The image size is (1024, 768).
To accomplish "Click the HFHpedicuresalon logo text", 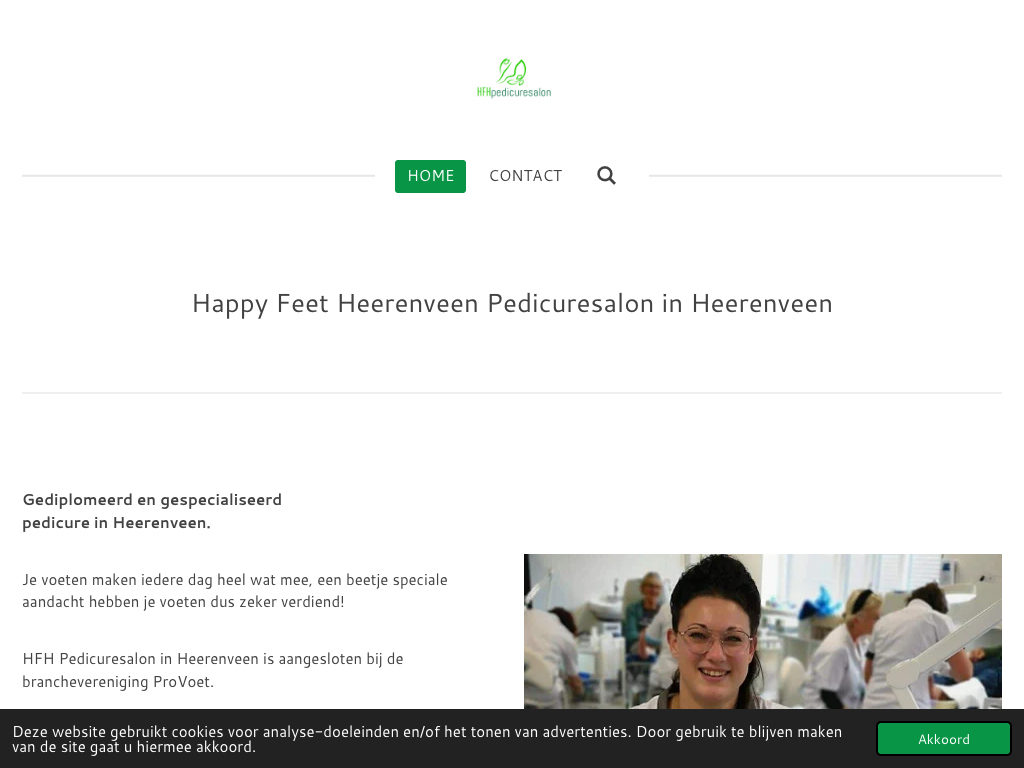I will click(514, 93).
